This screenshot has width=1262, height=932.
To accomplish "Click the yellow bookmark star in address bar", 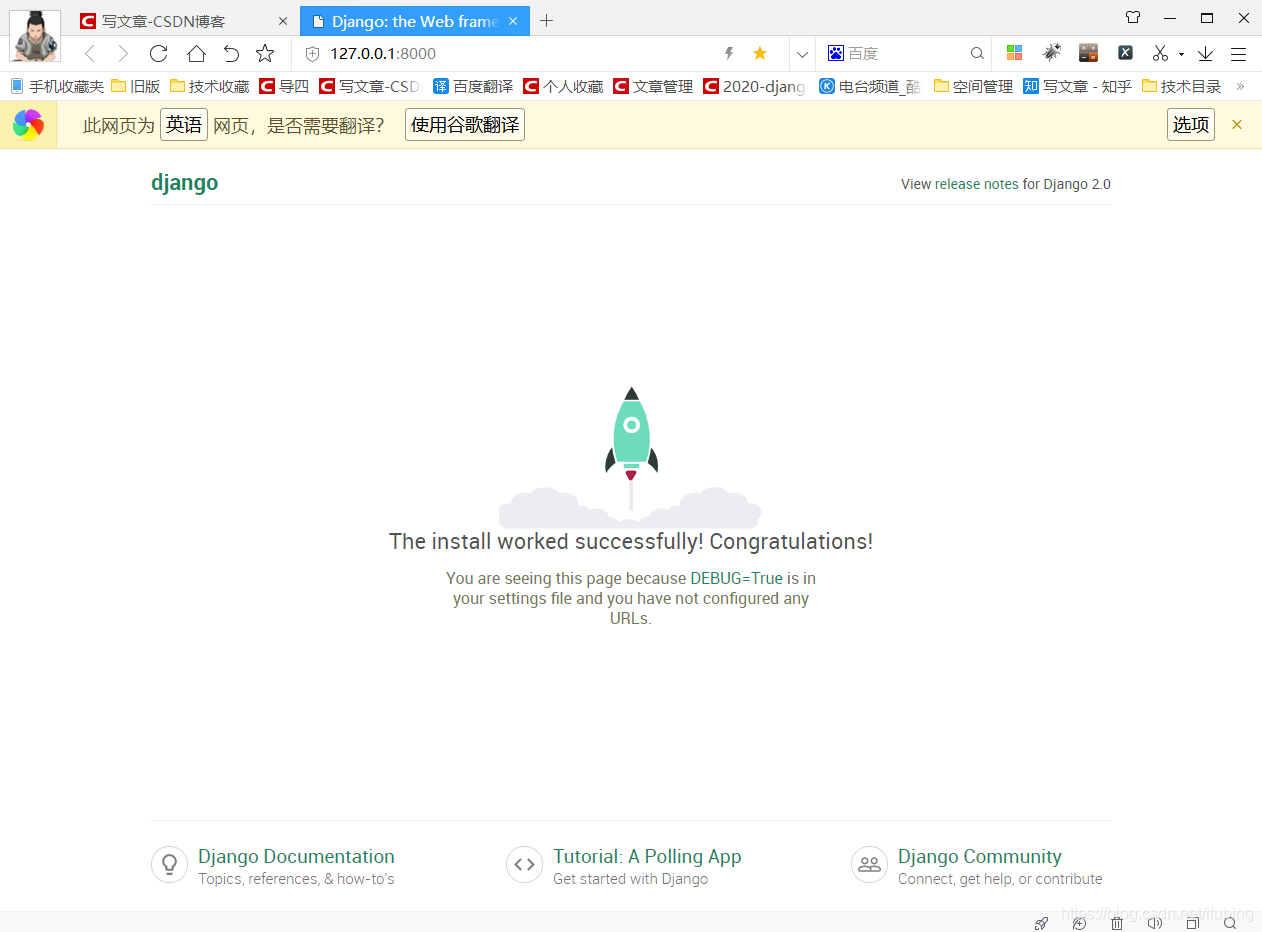I will coord(760,54).
